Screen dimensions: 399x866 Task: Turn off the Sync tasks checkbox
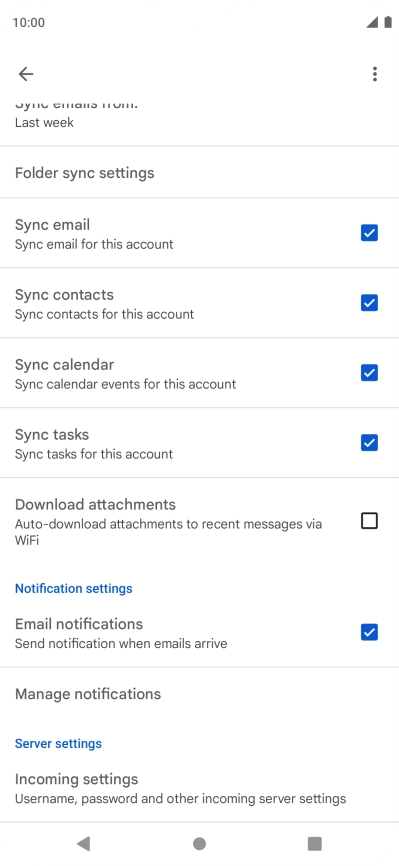point(369,443)
